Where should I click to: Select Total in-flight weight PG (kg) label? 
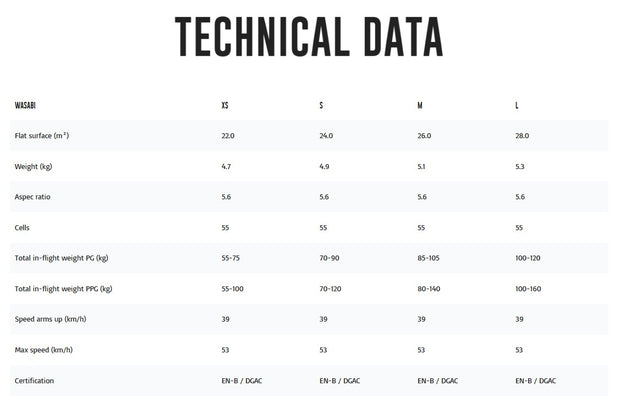(x=61, y=258)
